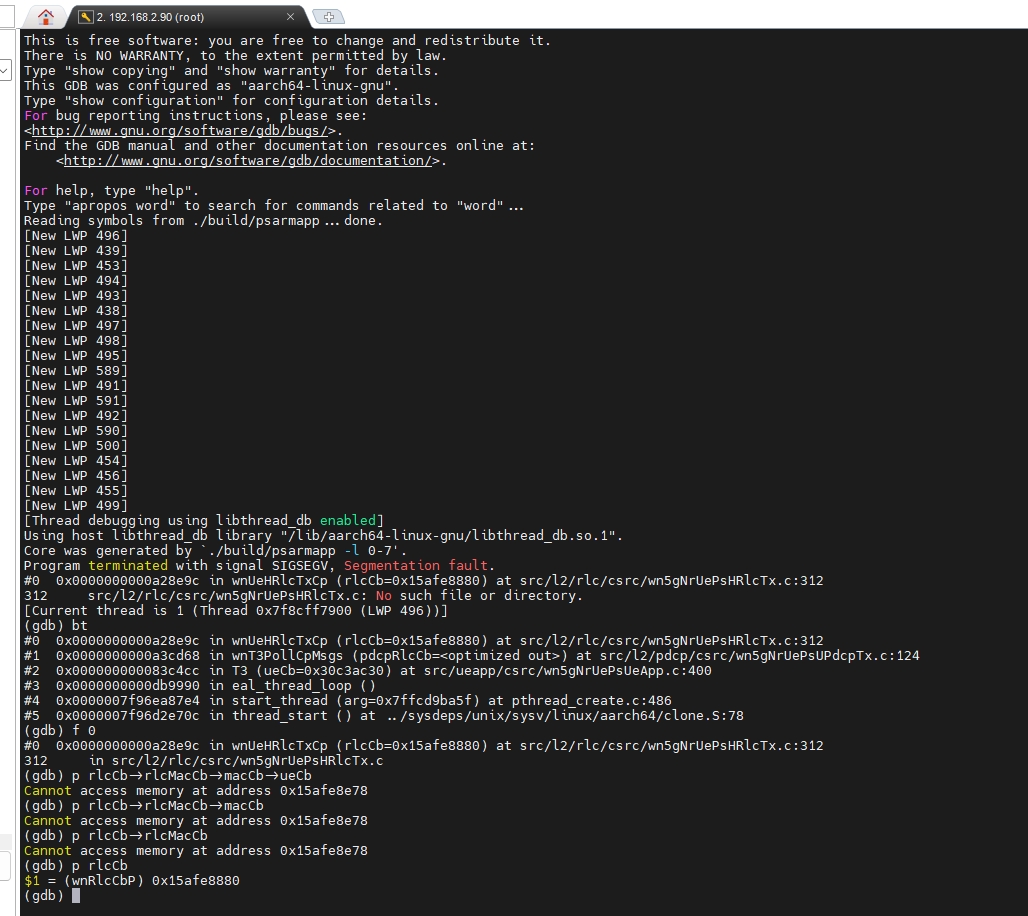1028x916 pixels.
Task: Open the GDB bugs reporting link
Action: 183,131
